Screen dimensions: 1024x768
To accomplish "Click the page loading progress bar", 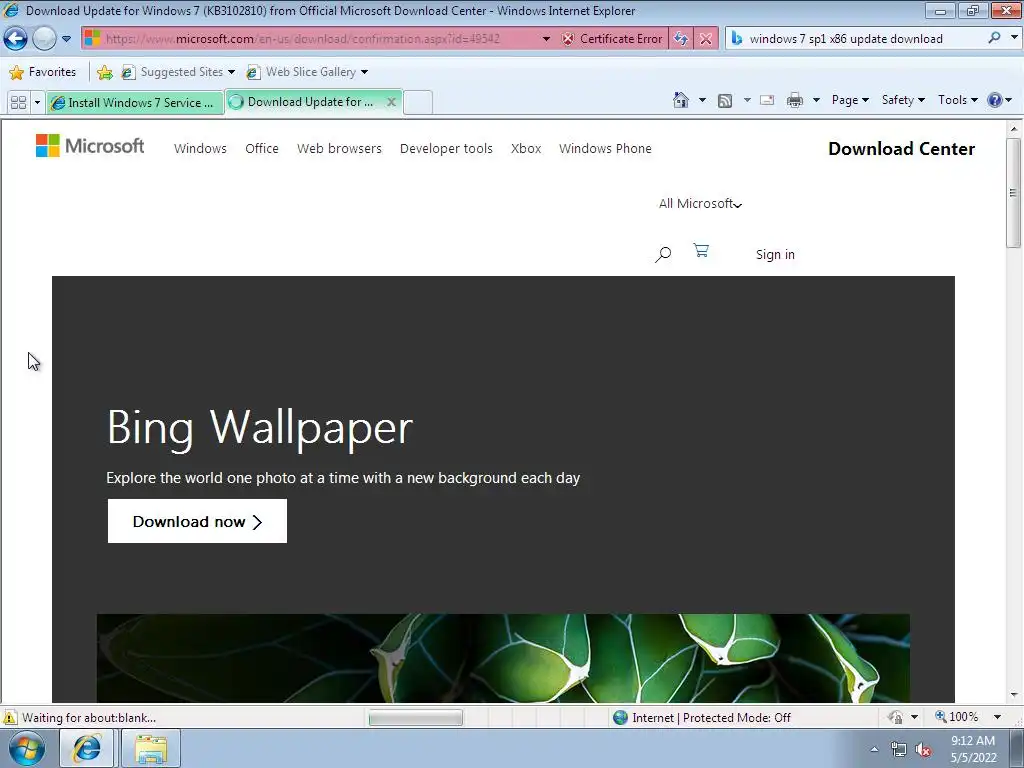I will [415, 718].
